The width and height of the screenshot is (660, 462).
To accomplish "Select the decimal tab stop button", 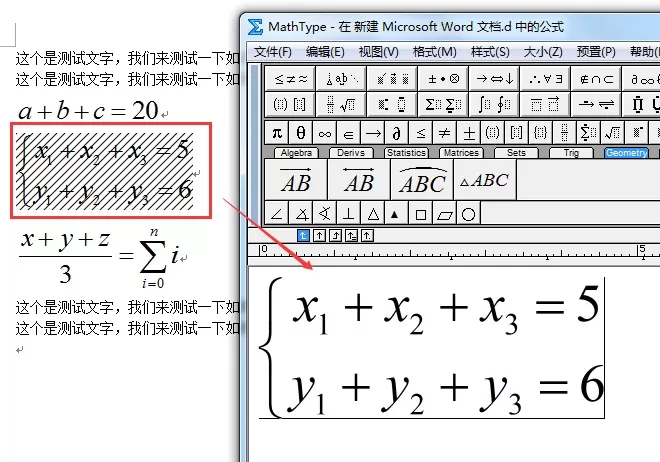I will click(367, 236).
